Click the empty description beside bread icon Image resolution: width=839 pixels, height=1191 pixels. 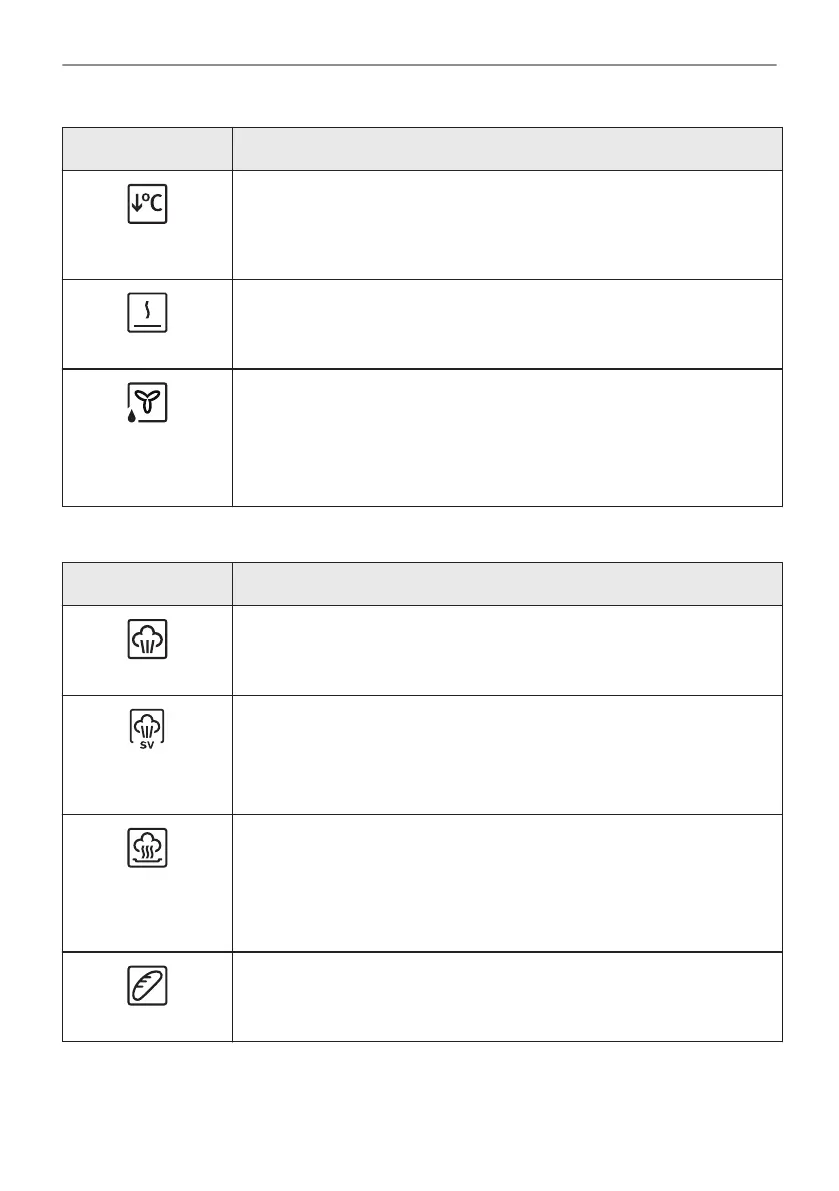pos(507,997)
